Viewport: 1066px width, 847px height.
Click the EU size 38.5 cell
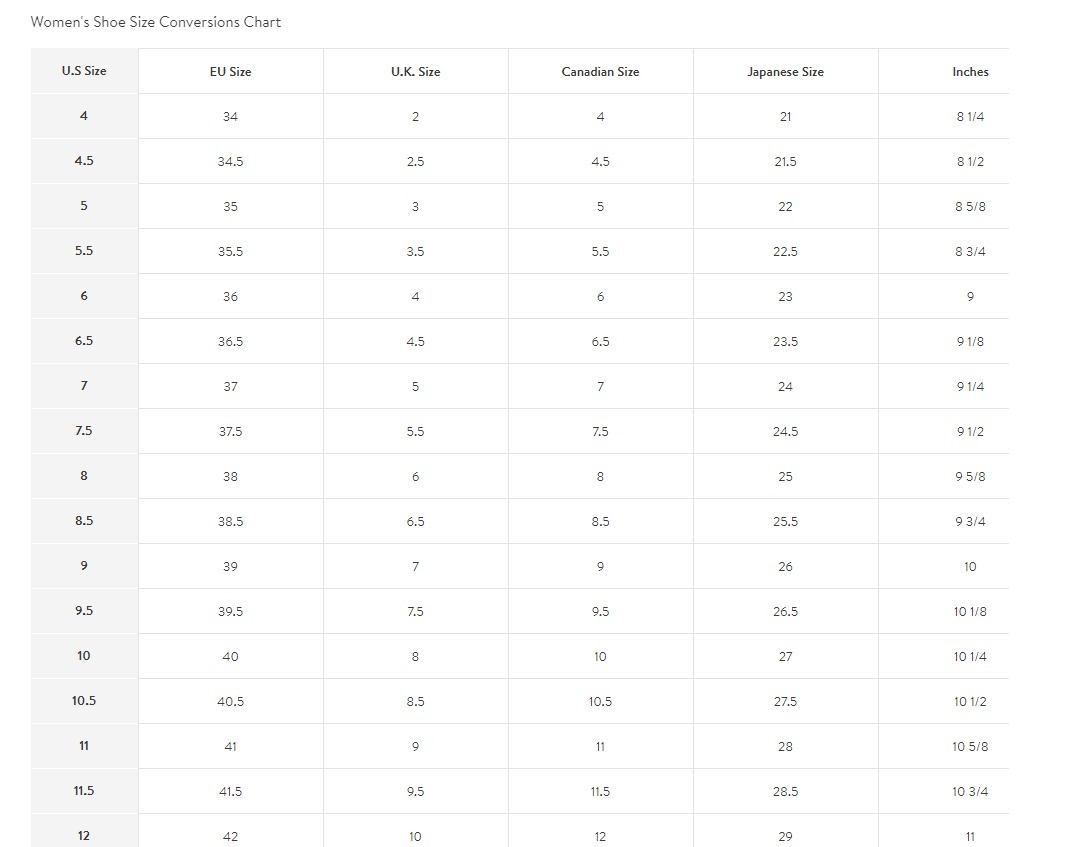[x=230, y=522]
